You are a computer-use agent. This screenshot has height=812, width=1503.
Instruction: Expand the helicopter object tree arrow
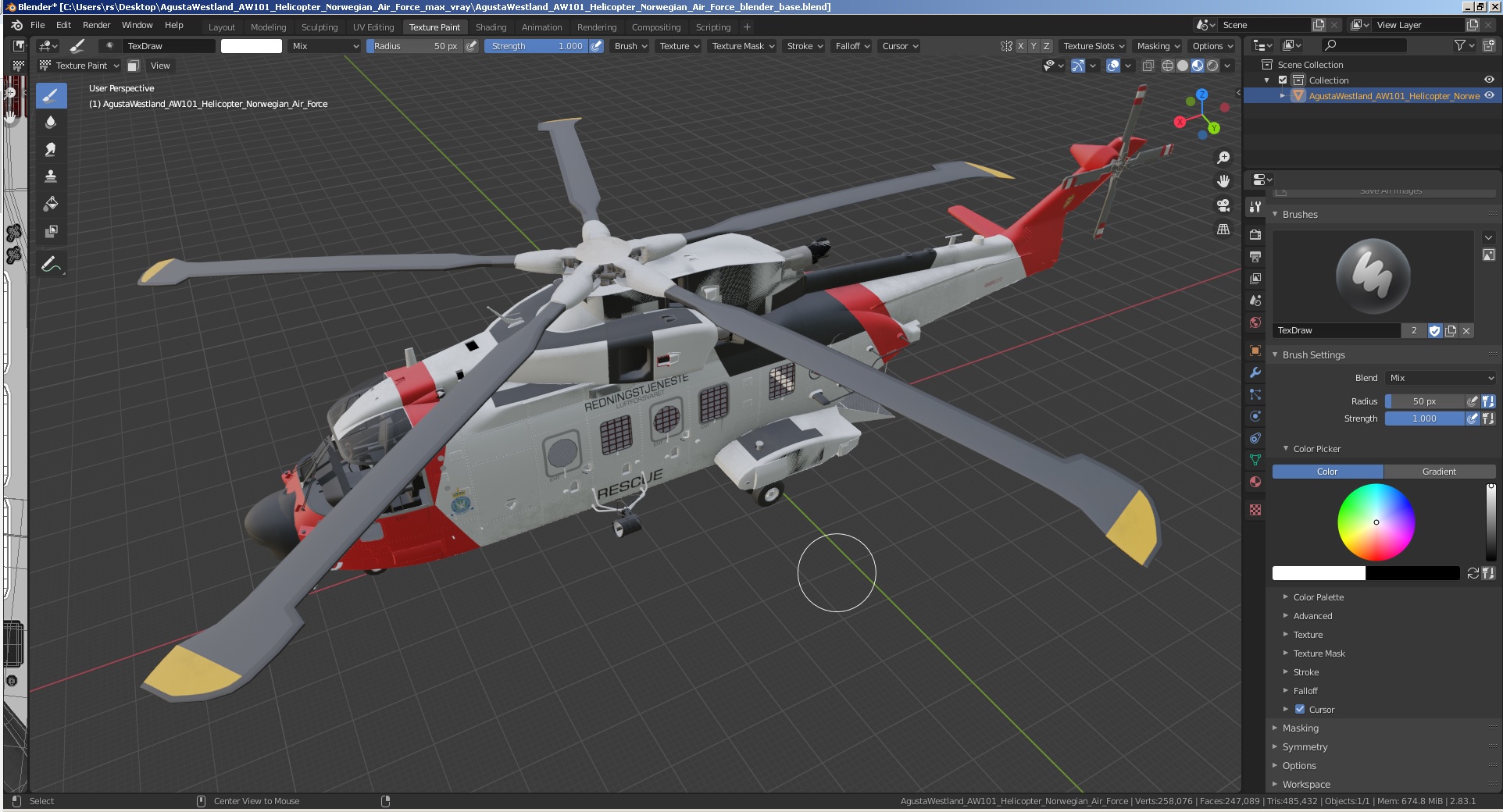(1282, 95)
